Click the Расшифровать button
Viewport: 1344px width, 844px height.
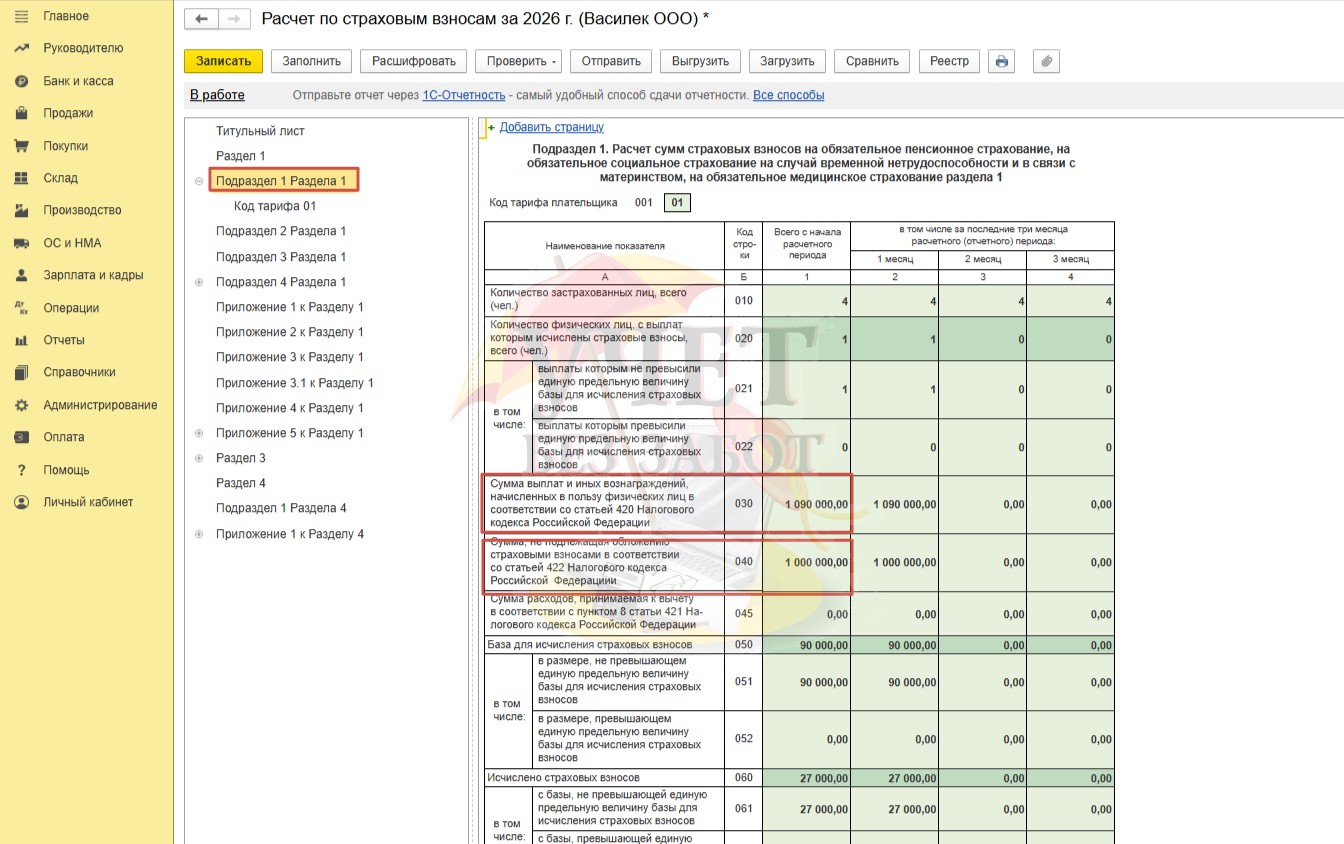pyautogui.click(x=413, y=61)
